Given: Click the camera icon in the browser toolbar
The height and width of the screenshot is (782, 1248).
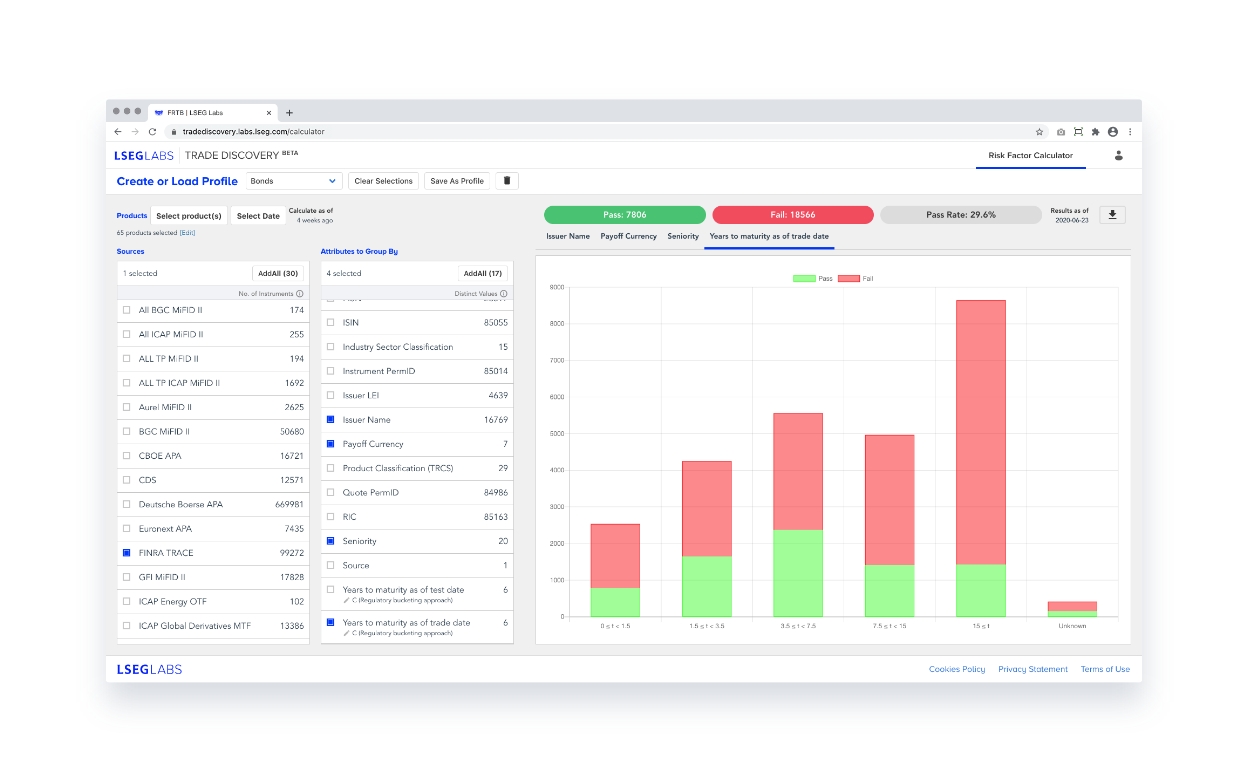Looking at the screenshot, I should (x=1061, y=131).
